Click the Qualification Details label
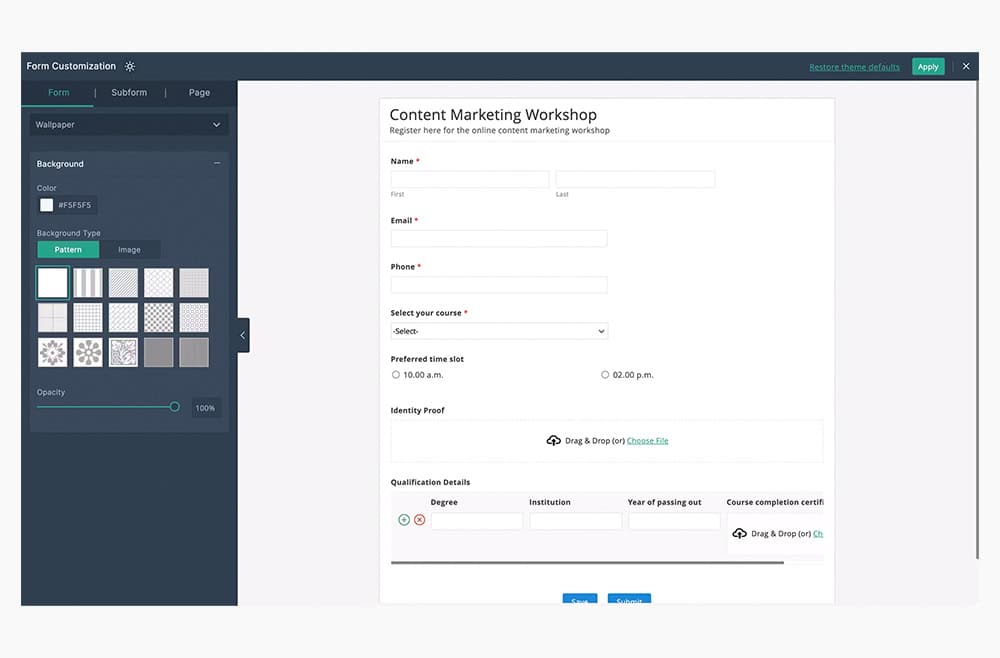The height and width of the screenshot is (658, 1000). tap(430, 482)
